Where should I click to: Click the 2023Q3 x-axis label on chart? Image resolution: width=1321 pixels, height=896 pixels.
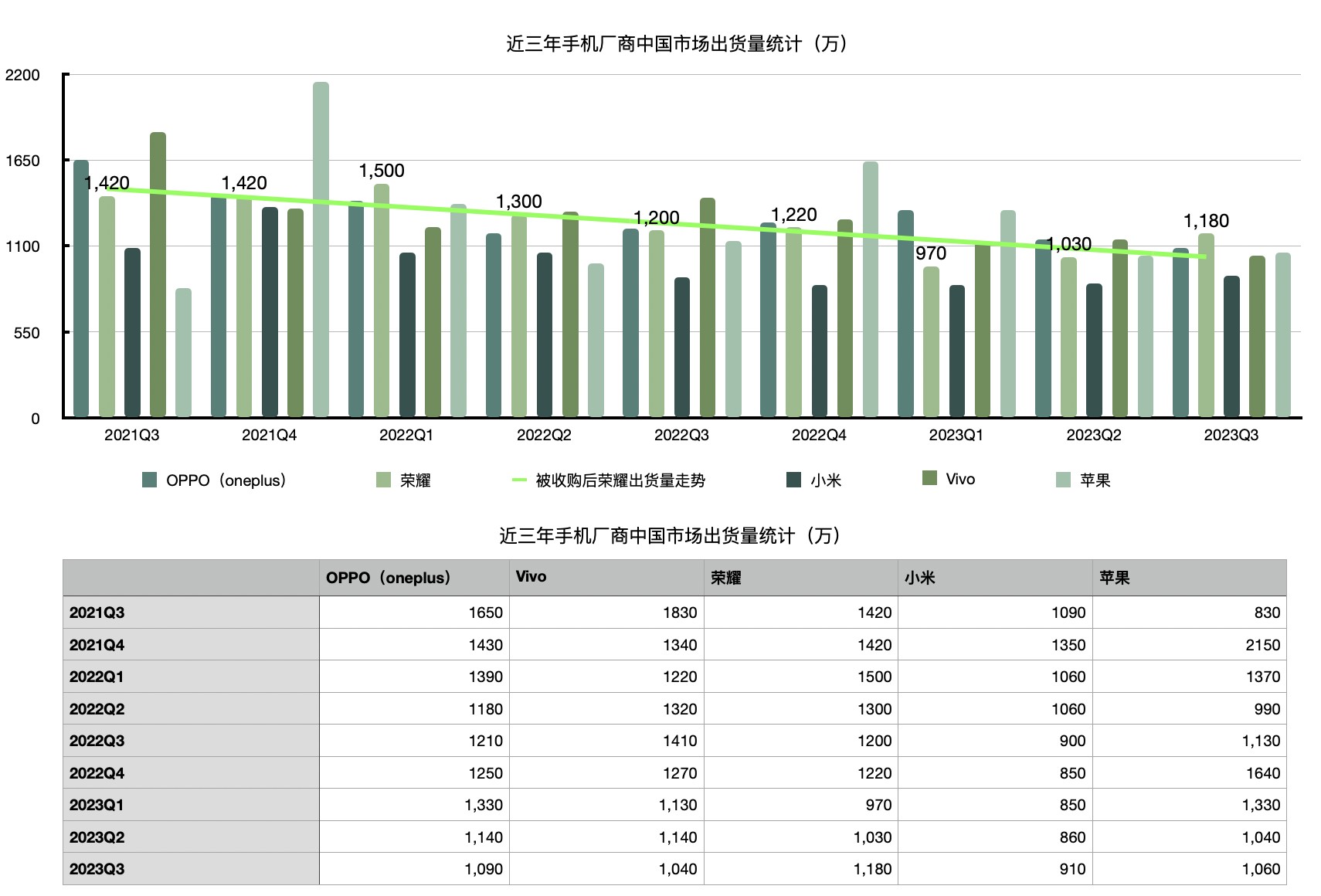[1231, 435]
